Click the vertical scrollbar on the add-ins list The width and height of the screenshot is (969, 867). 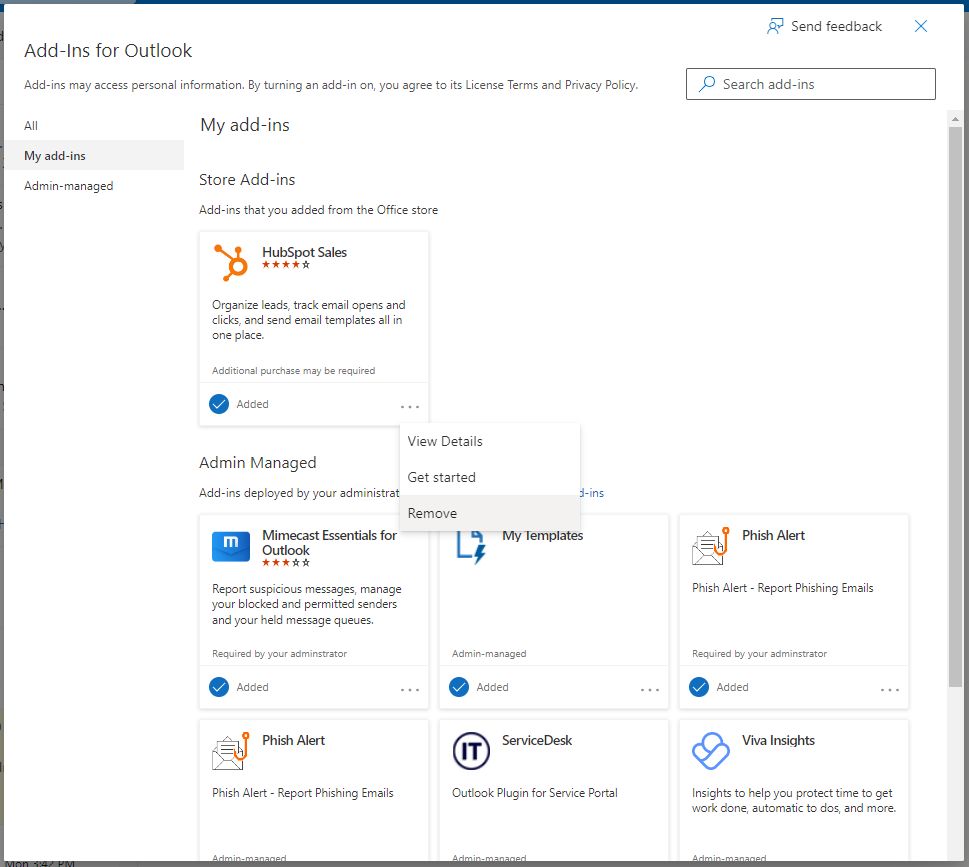click(x=955, y=400)
